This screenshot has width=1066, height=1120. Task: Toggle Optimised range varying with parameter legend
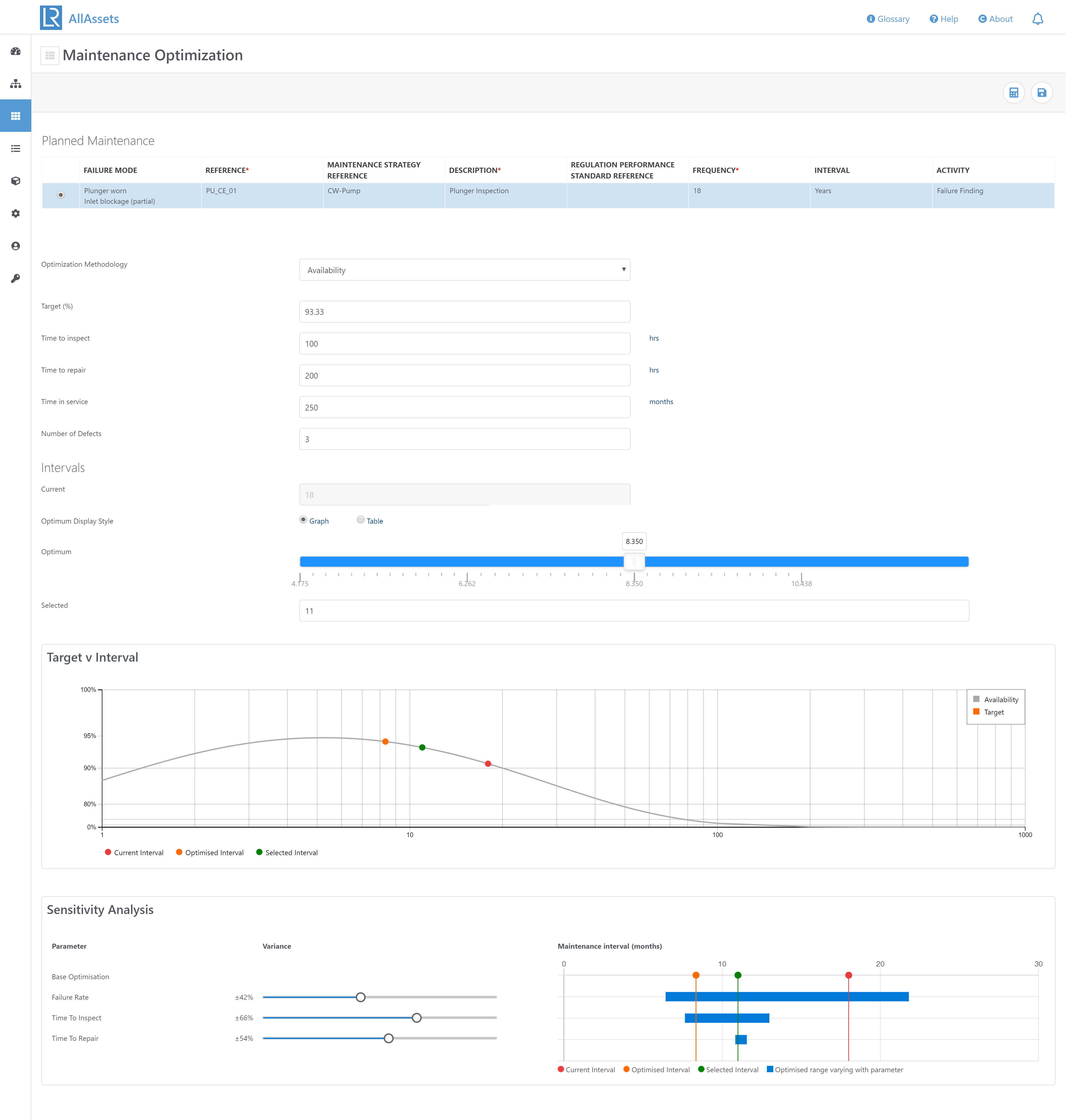pos(835,1069)
